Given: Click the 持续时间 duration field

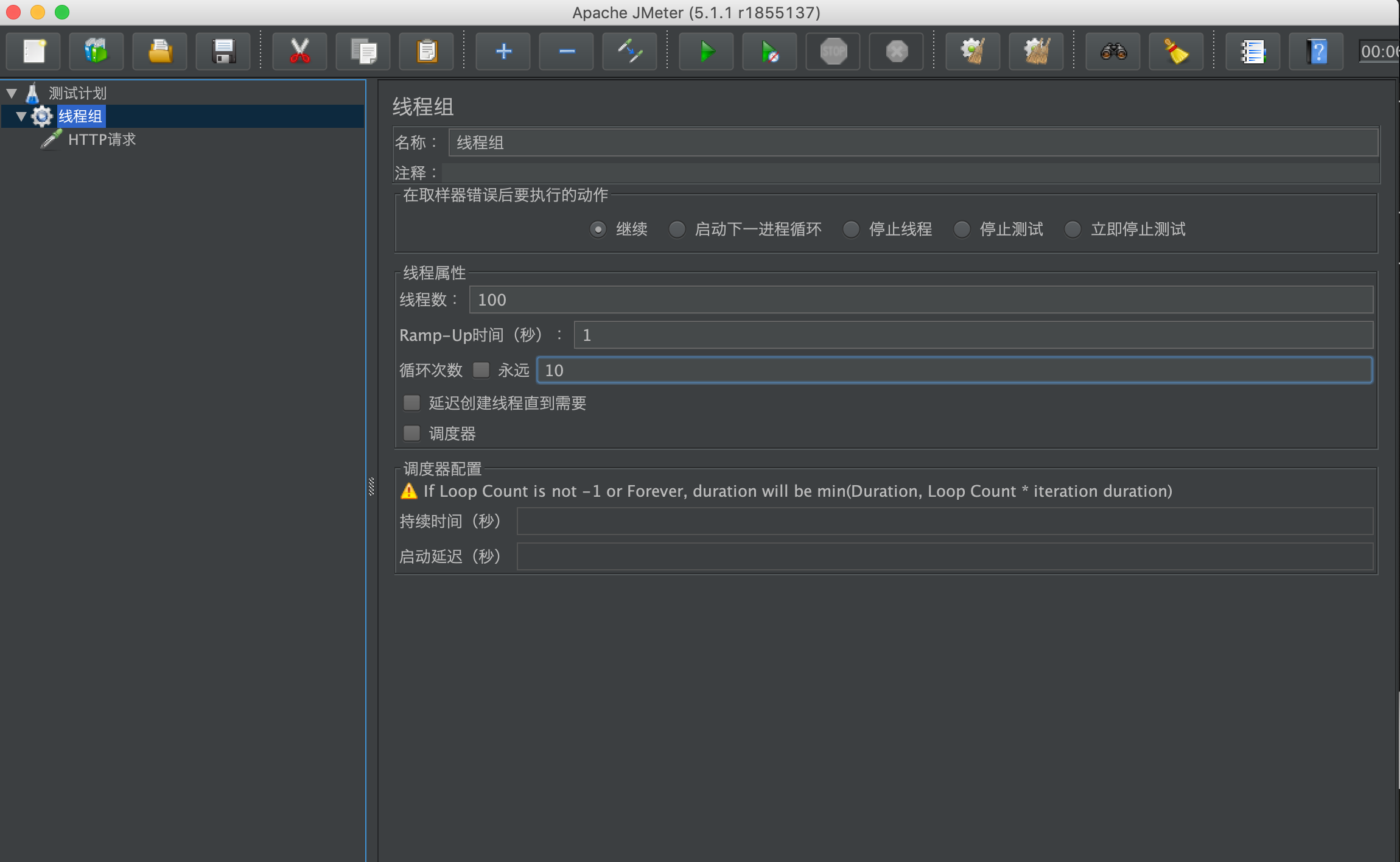Looking at the screenshot, I should 944,522.
